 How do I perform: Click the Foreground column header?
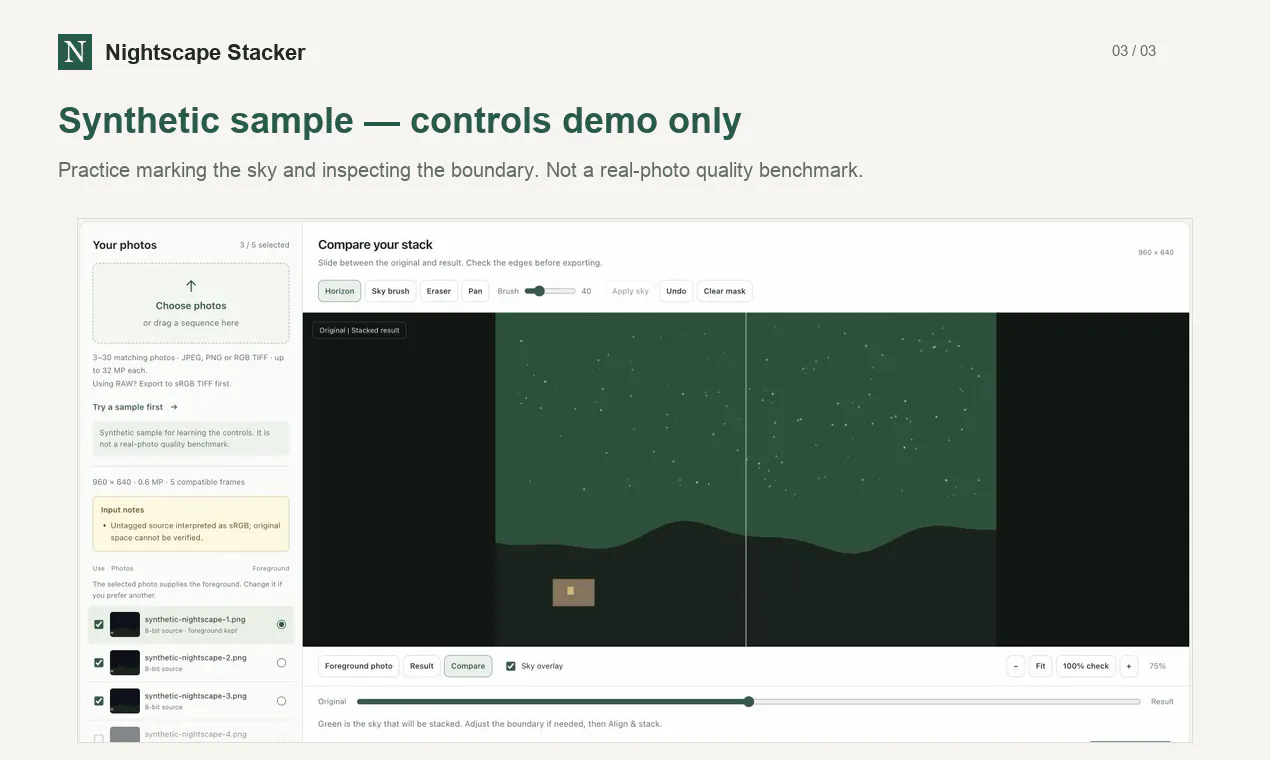click(271, 568)
